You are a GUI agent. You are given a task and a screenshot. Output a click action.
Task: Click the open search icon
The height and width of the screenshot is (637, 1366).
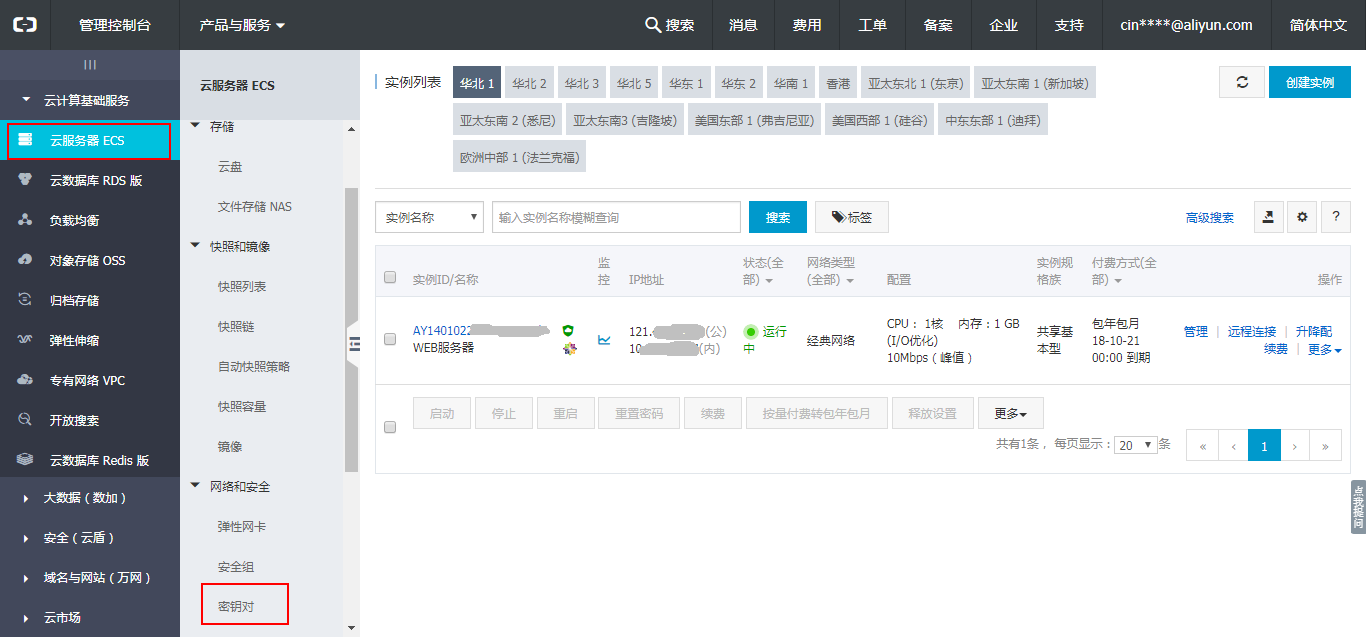click(25, 420)
